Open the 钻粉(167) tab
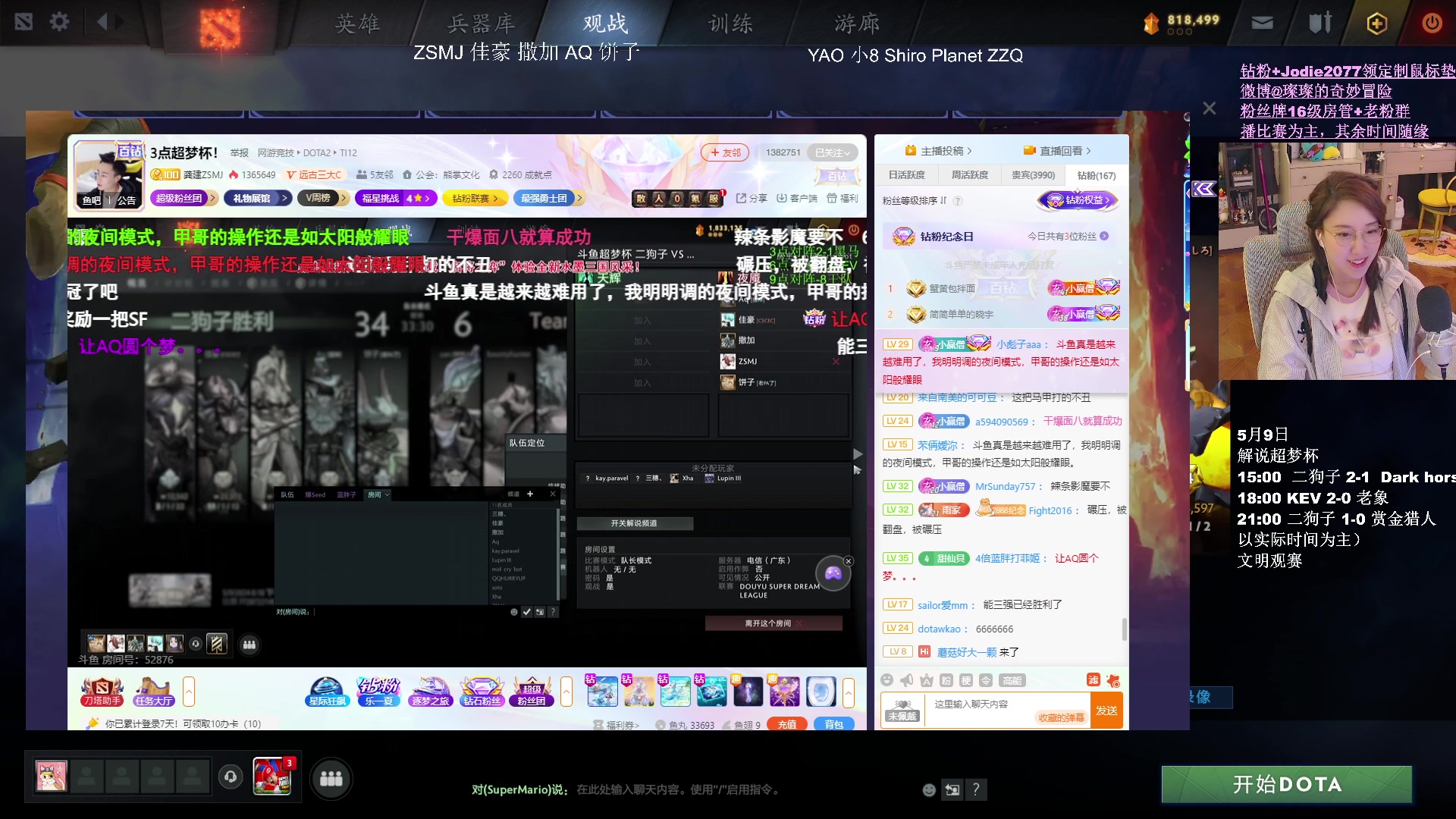Viewport: 1456px width, 819px height. (x=1097, y=175)
